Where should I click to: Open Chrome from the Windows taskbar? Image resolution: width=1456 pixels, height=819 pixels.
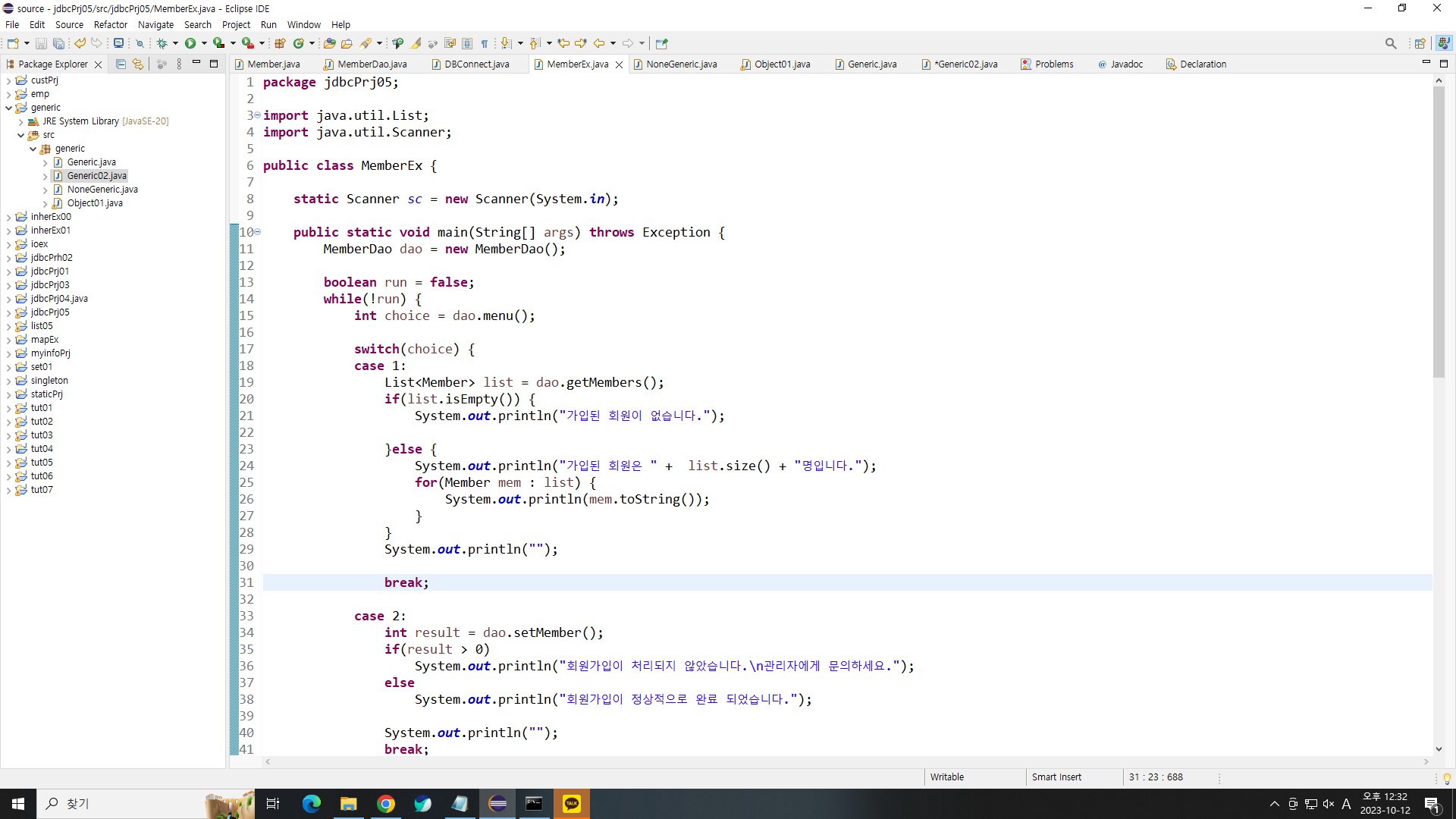[386, 804]
